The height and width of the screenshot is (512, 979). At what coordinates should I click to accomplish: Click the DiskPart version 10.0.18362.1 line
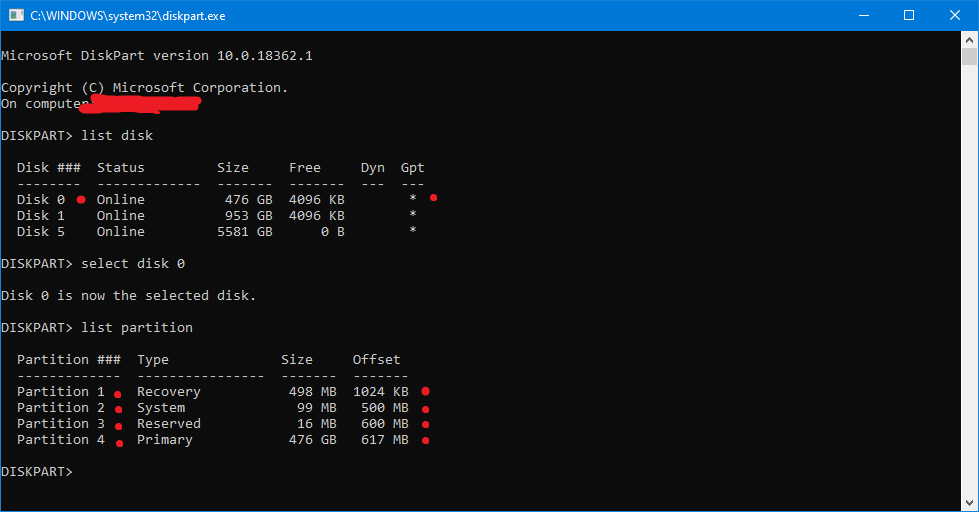[x=157, y=56]
